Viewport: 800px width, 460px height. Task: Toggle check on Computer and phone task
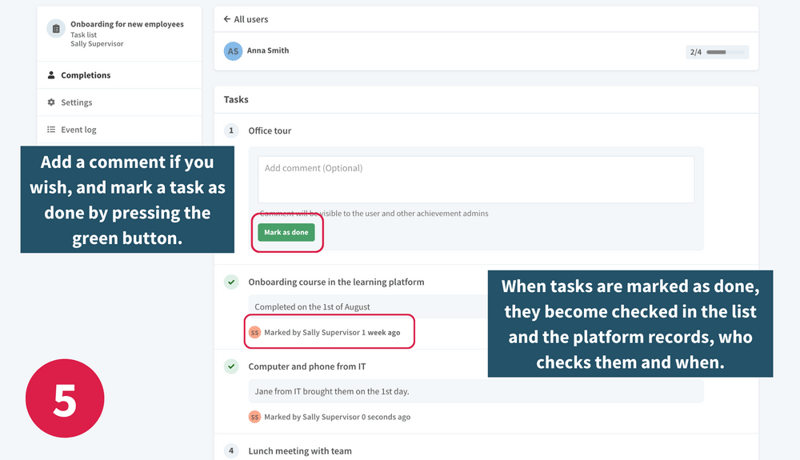231,366
